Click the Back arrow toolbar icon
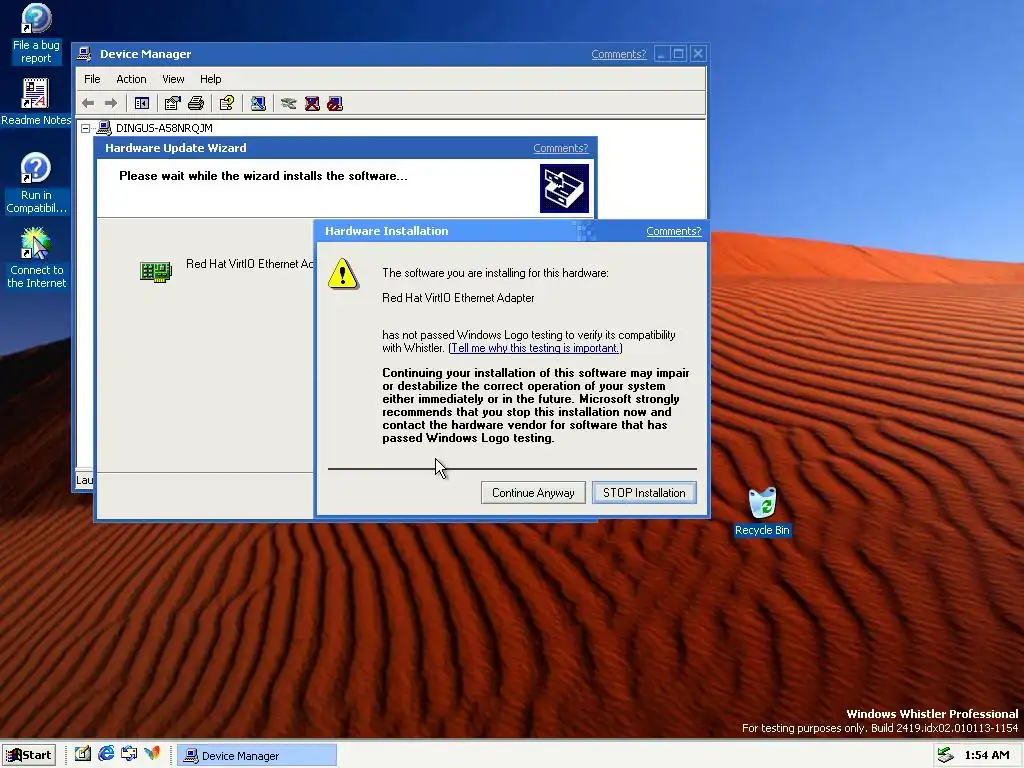 (x=88, y=103)
